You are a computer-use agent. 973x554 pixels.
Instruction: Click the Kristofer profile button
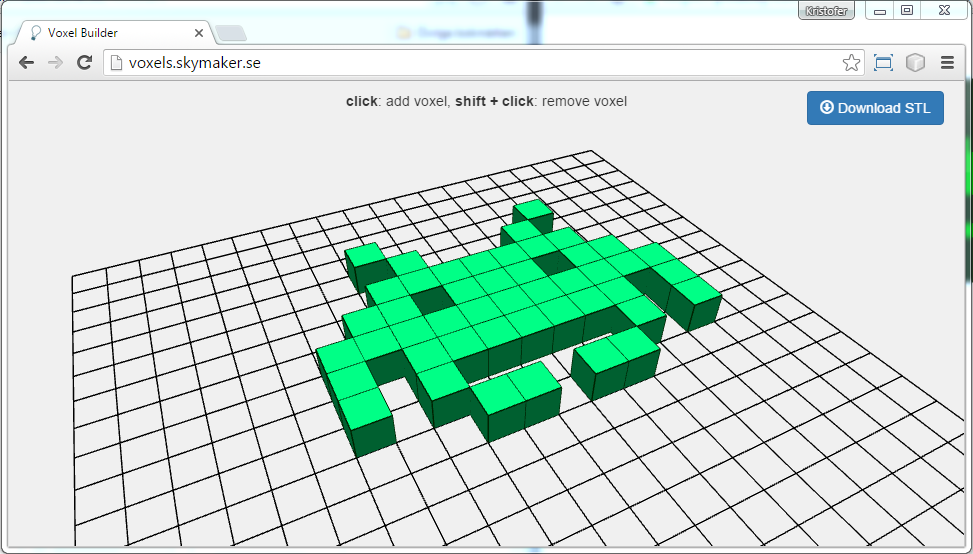(826, 11)
